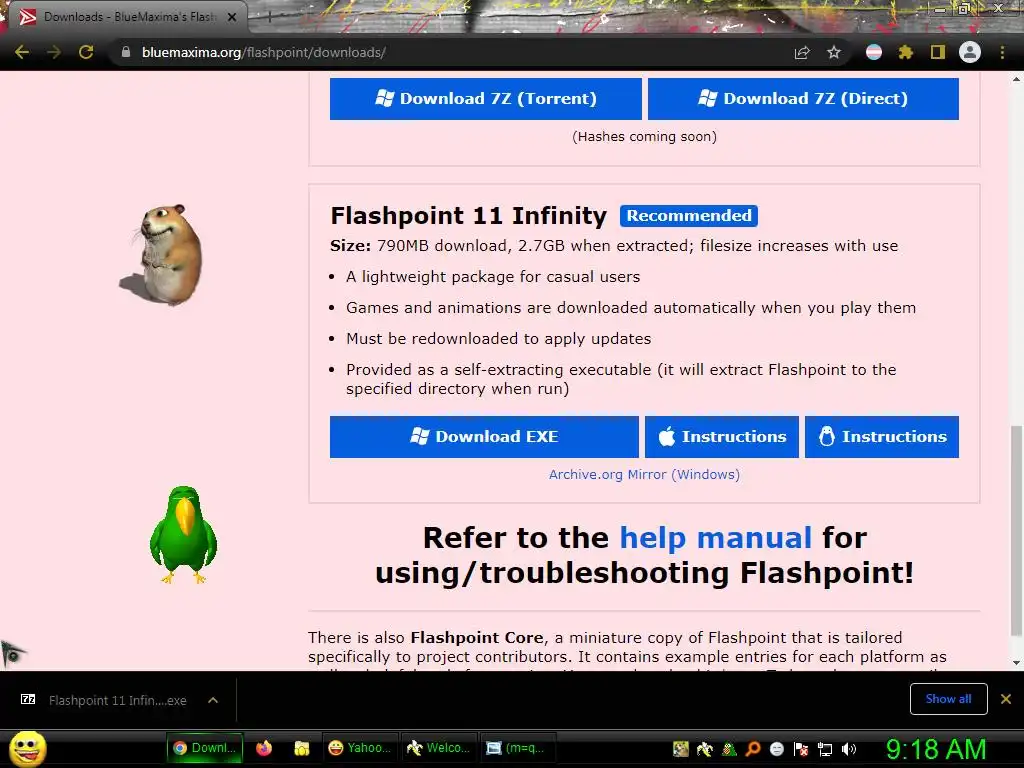Click the cursor-trail icon near page bottom-left
Image resolution: width=1024 pixels, height=768 pixels.
click(12, 653)
